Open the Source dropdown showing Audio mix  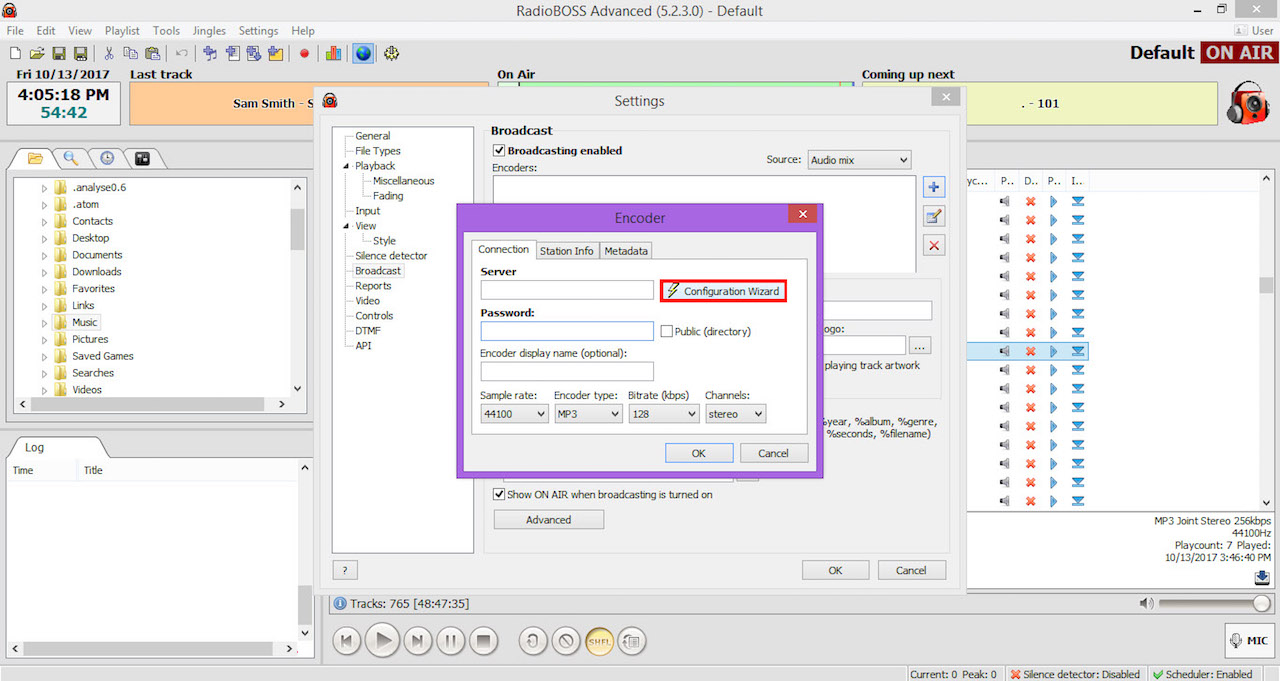[x=860, y=160]
